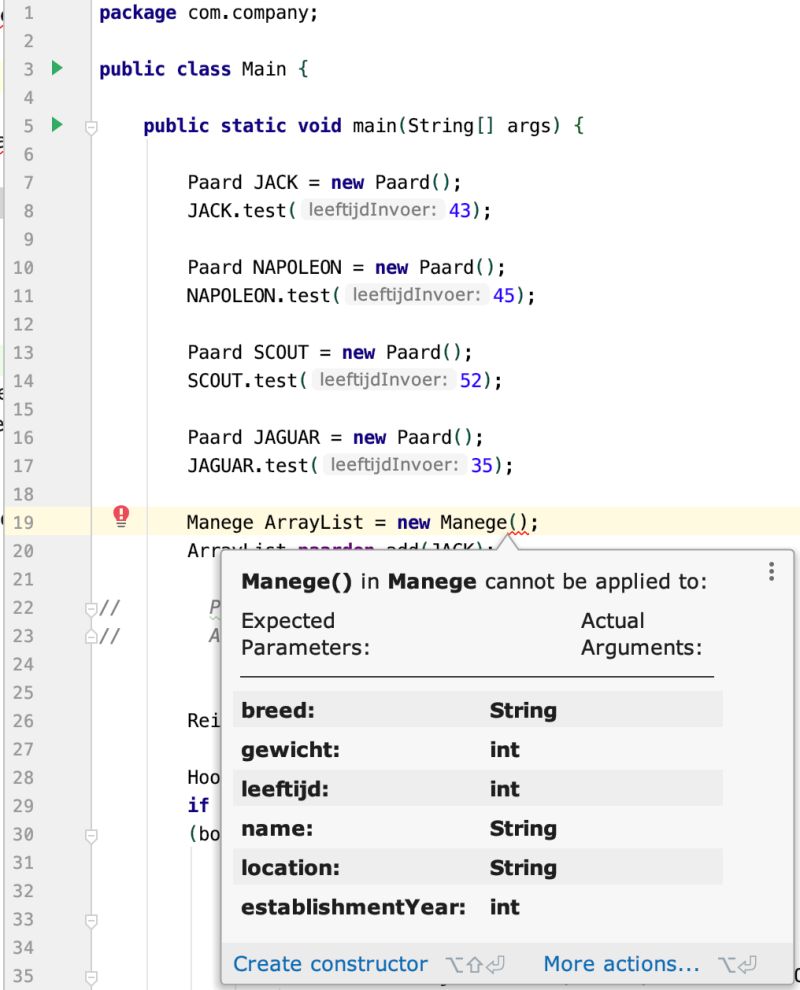Place cursor on the new Manege() call
The width and height of the screenshot is (800, 990).
480,522
